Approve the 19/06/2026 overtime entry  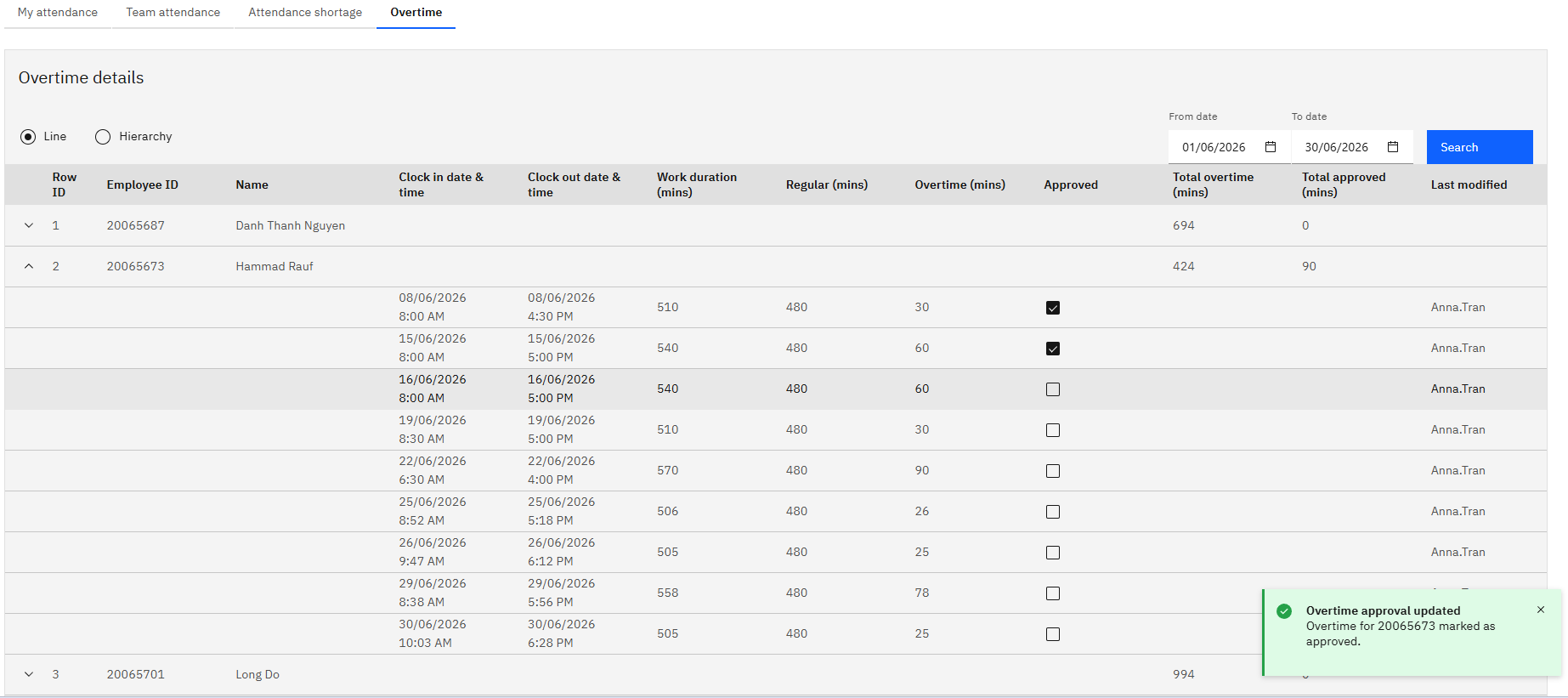[x=1053, y=430]
